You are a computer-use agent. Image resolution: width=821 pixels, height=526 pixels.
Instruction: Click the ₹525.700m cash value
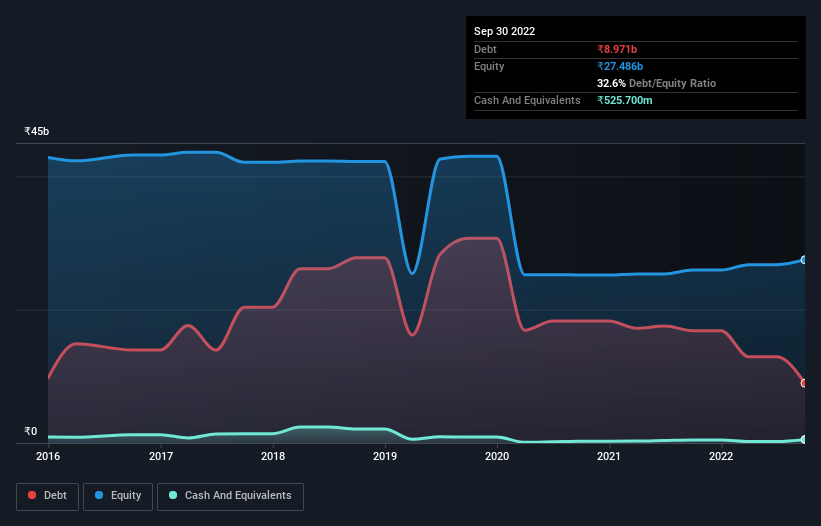625,100
